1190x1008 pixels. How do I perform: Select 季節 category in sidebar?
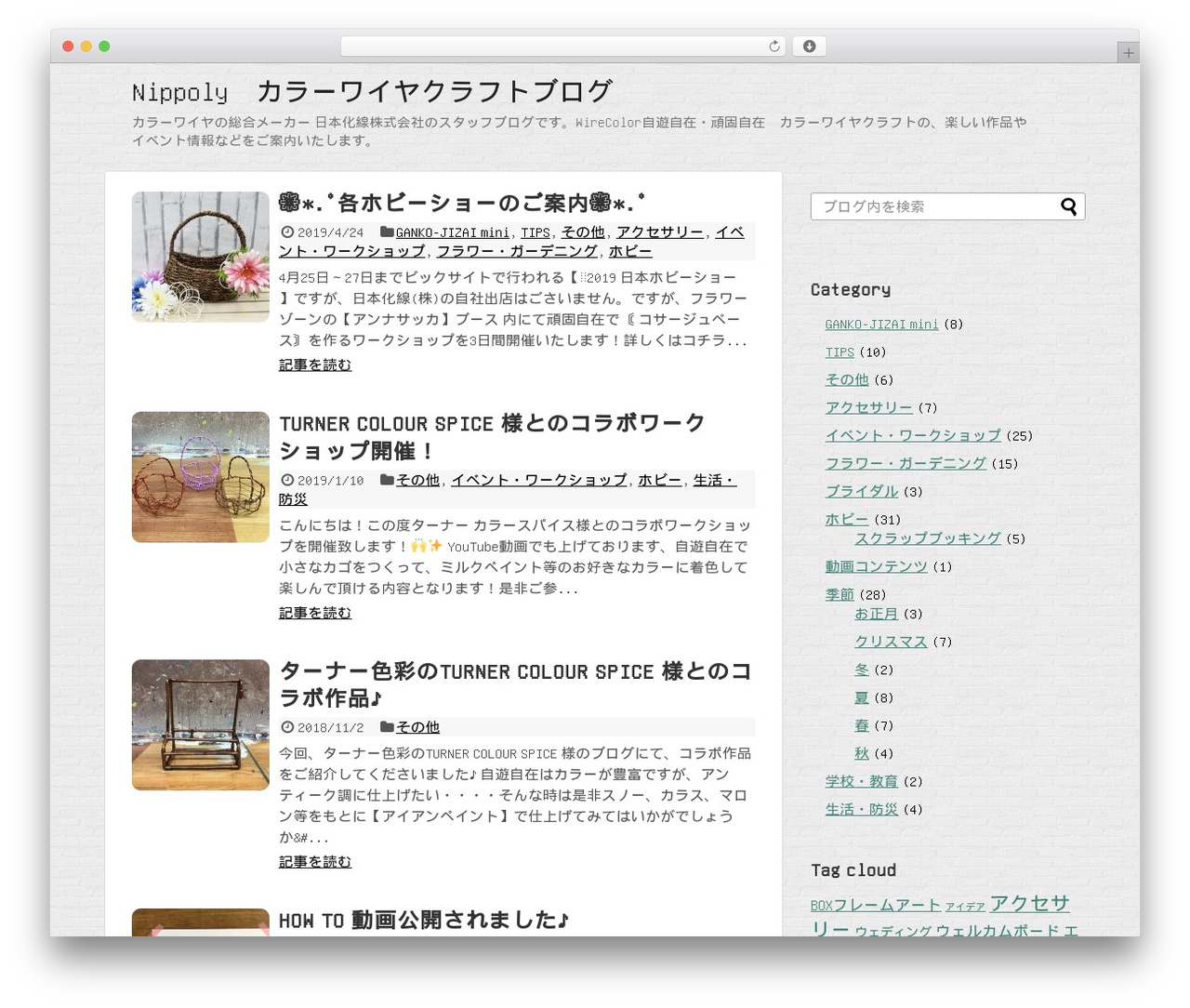tap(840, 595)
